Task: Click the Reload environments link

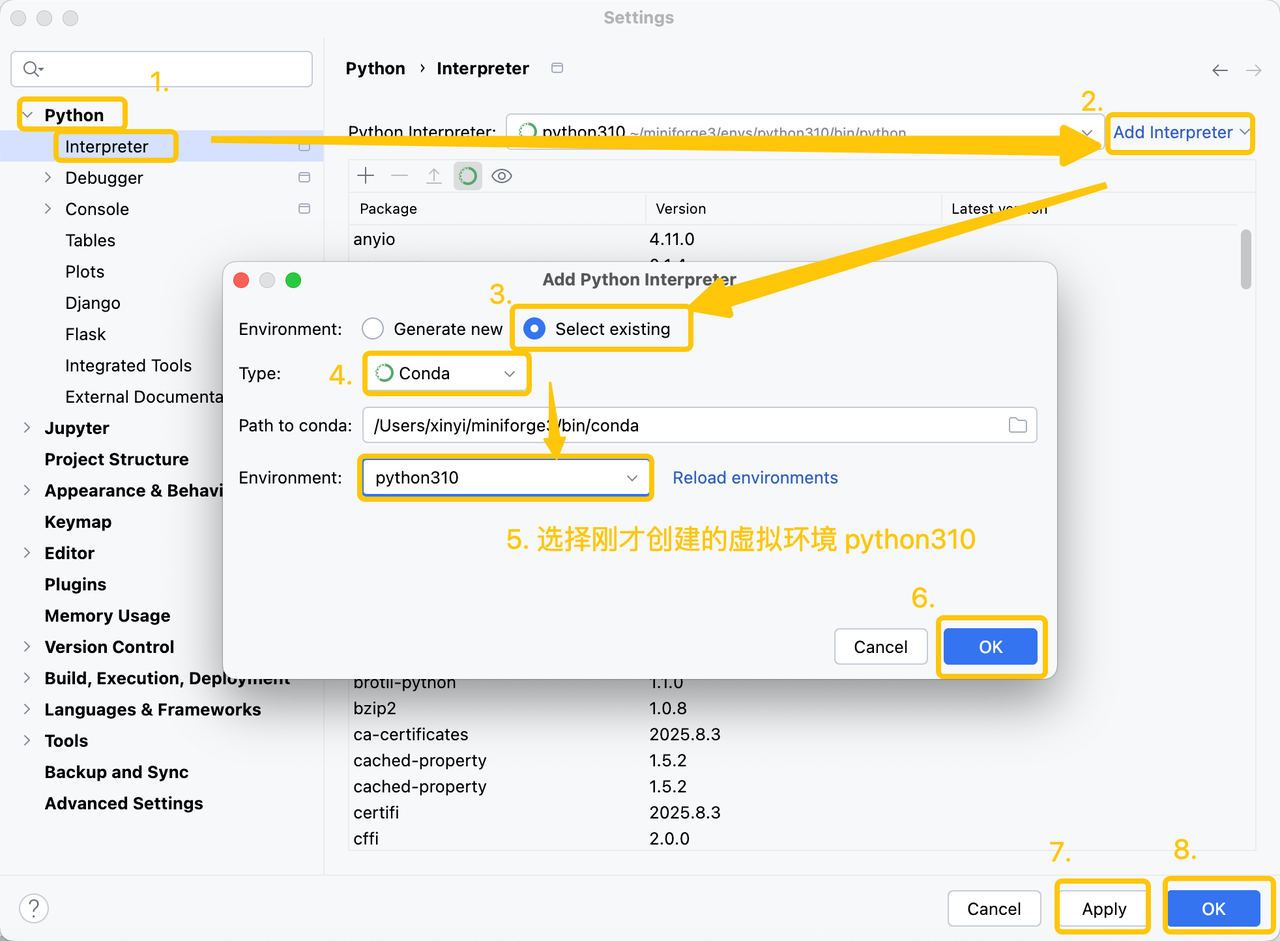Action: pyautogui.click(x=755, y=478)
